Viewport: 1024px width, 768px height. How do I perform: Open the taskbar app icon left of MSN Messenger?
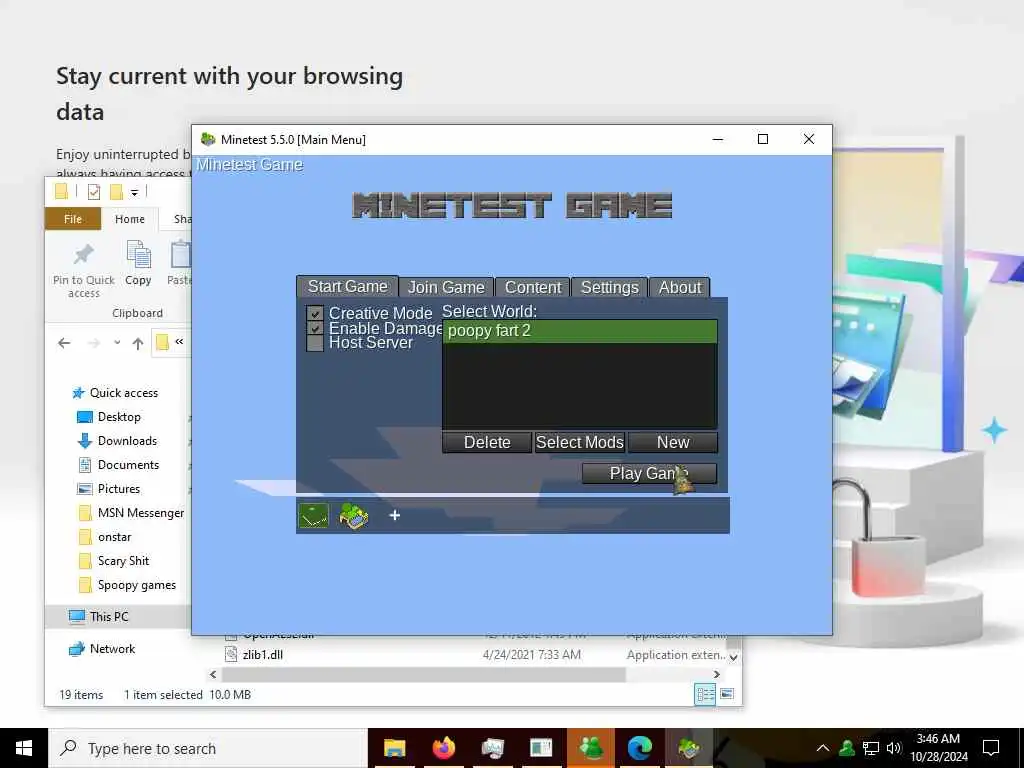coord(541,748)
